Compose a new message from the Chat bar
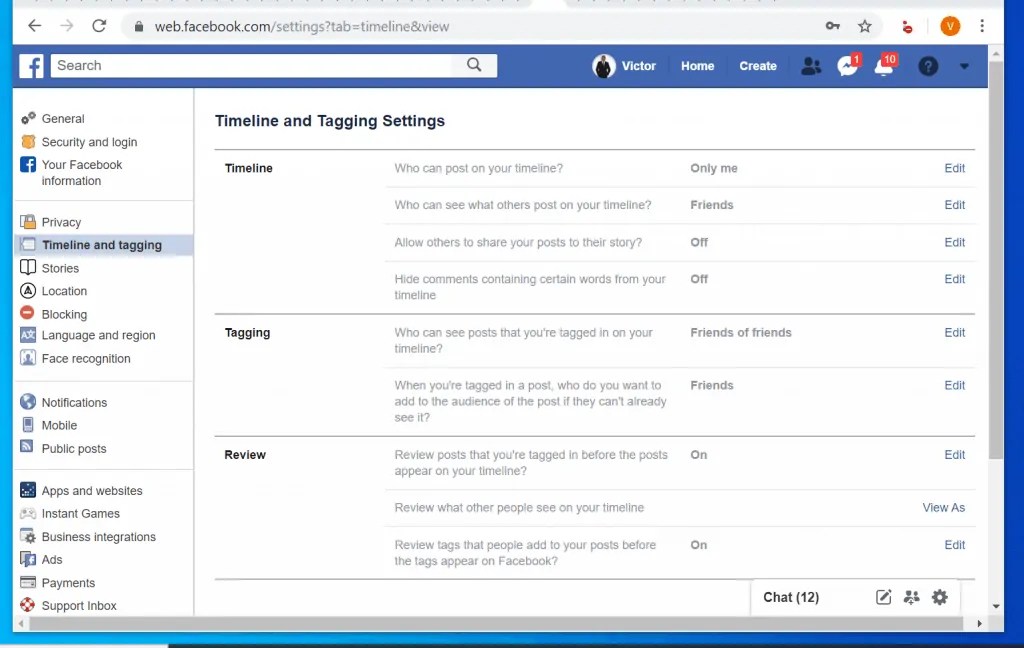The image size is (1024, 648). coord(883,597)
